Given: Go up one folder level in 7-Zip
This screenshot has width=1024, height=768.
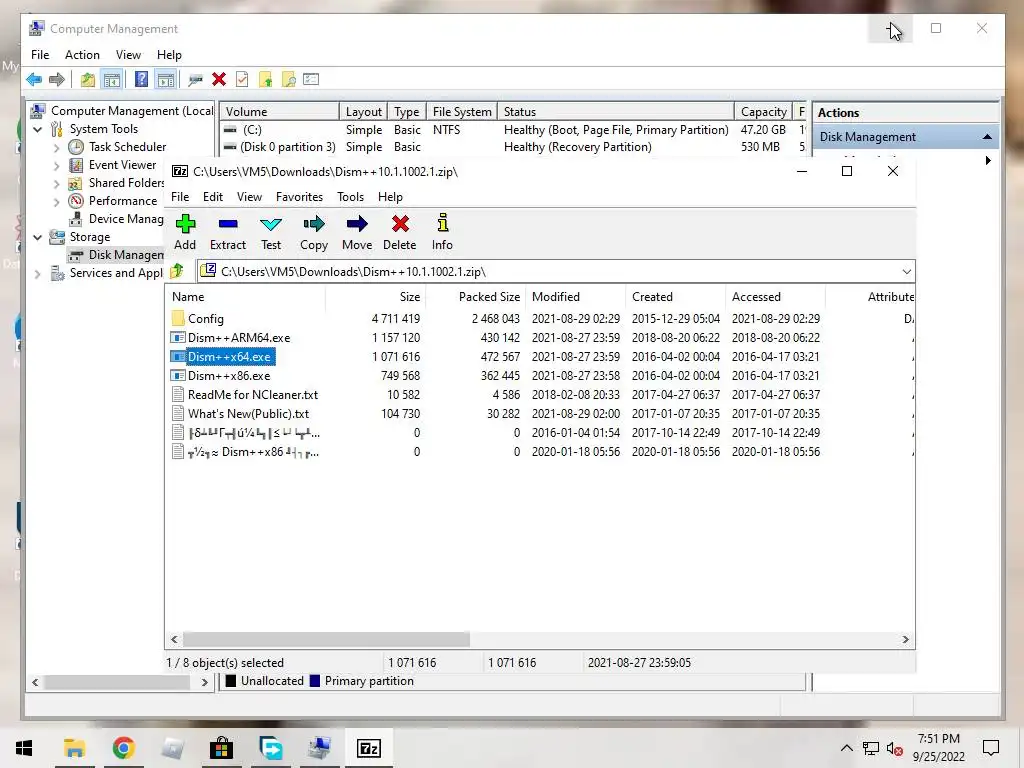Looking at the screenshot, I should 177,270.
